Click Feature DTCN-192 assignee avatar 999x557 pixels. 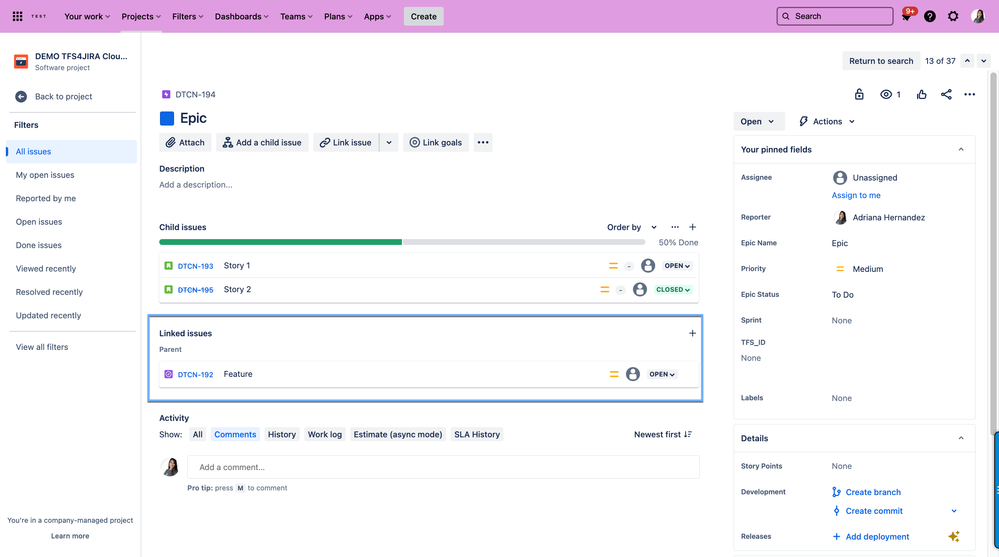point(633,374)
